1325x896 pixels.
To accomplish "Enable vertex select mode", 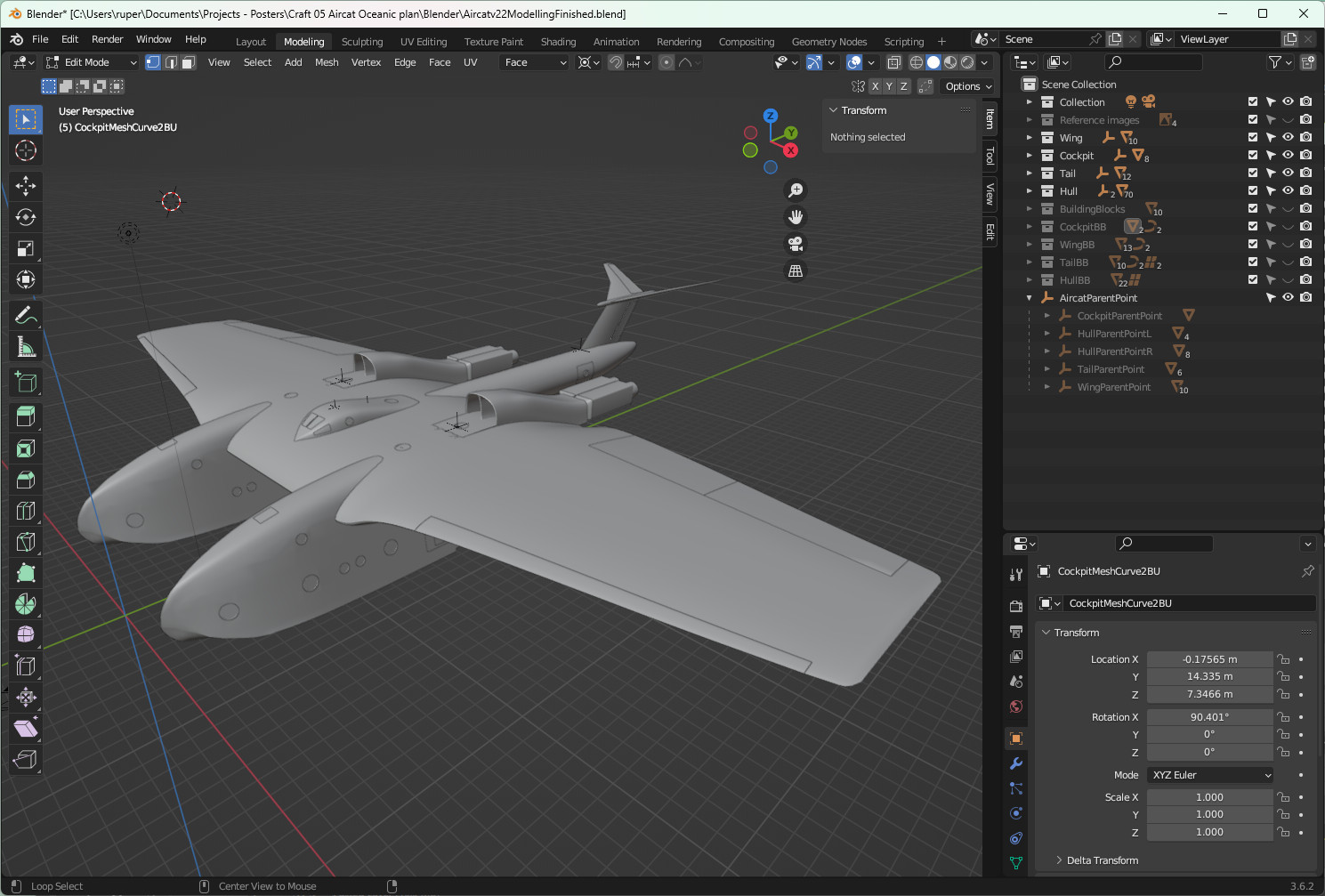I will point(153,62).
